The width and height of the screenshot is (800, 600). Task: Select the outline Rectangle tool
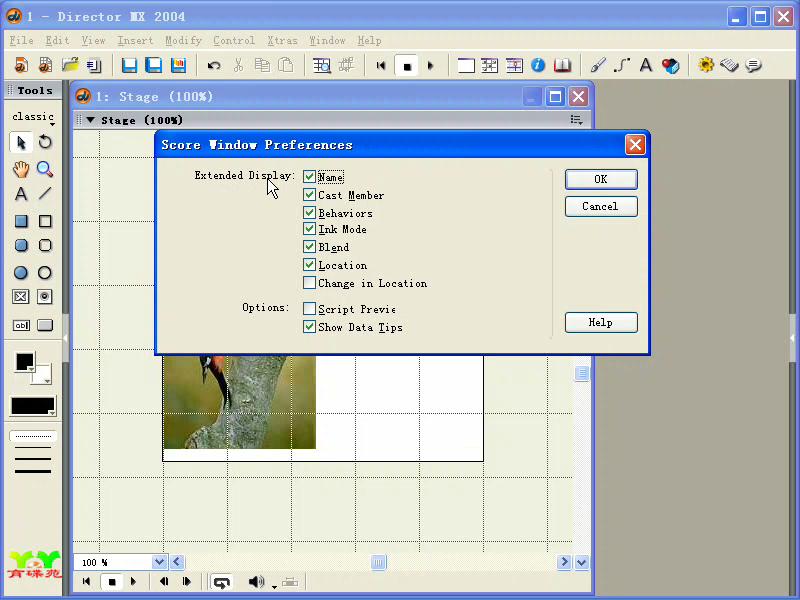pyautogui.click(x=45, y=221)
